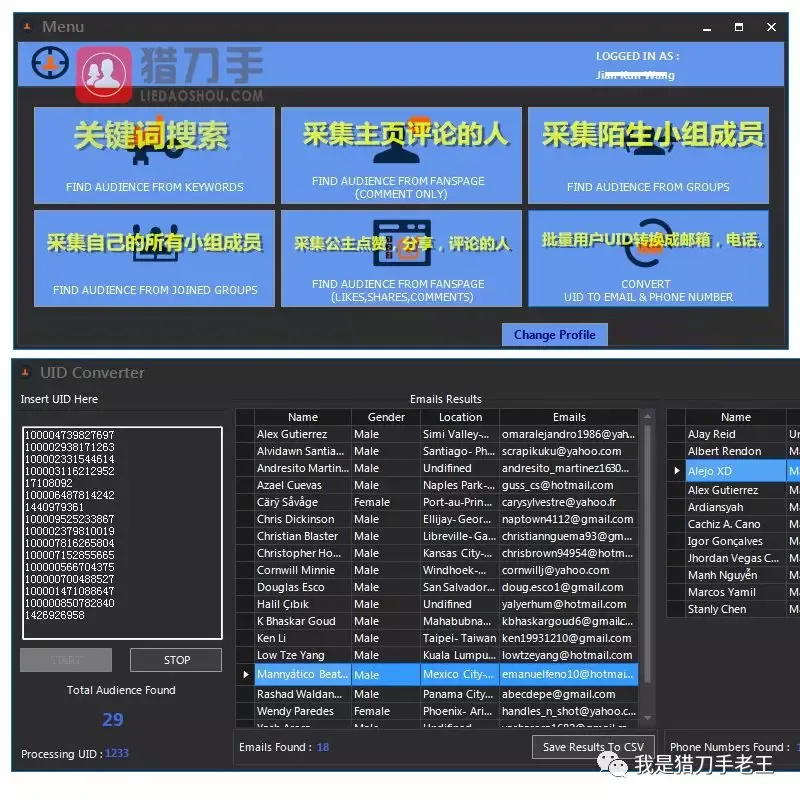Click the cornwillj@yahoo.com email cell

pos(568,570)
